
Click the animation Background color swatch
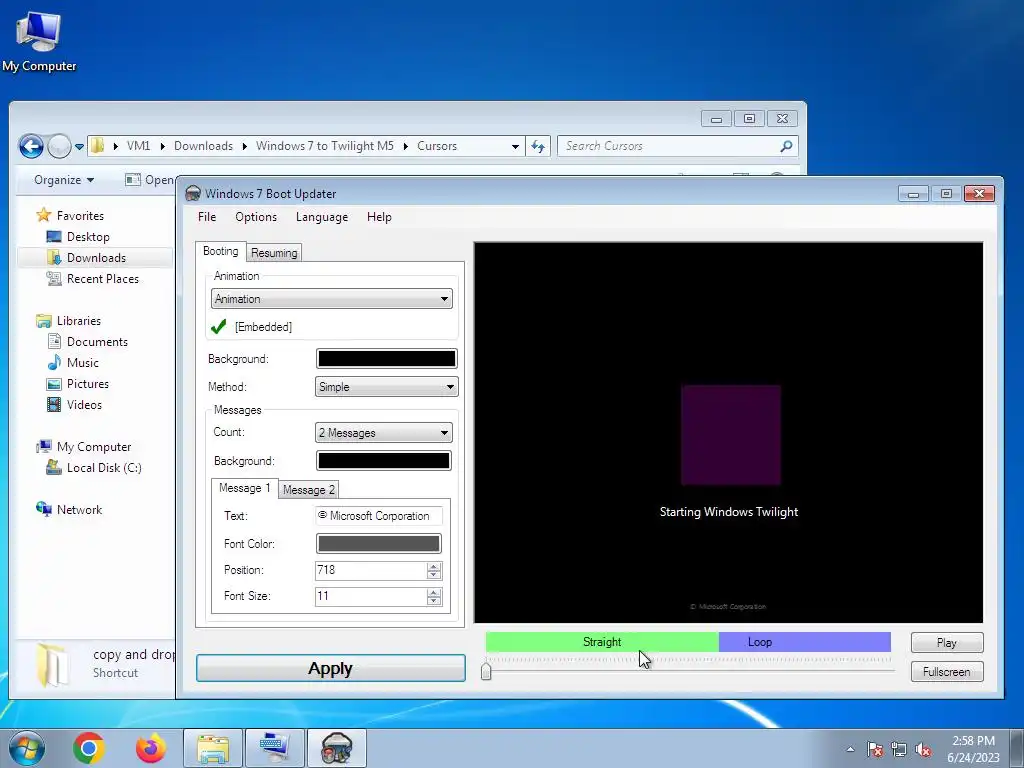(x=387, y=359)
